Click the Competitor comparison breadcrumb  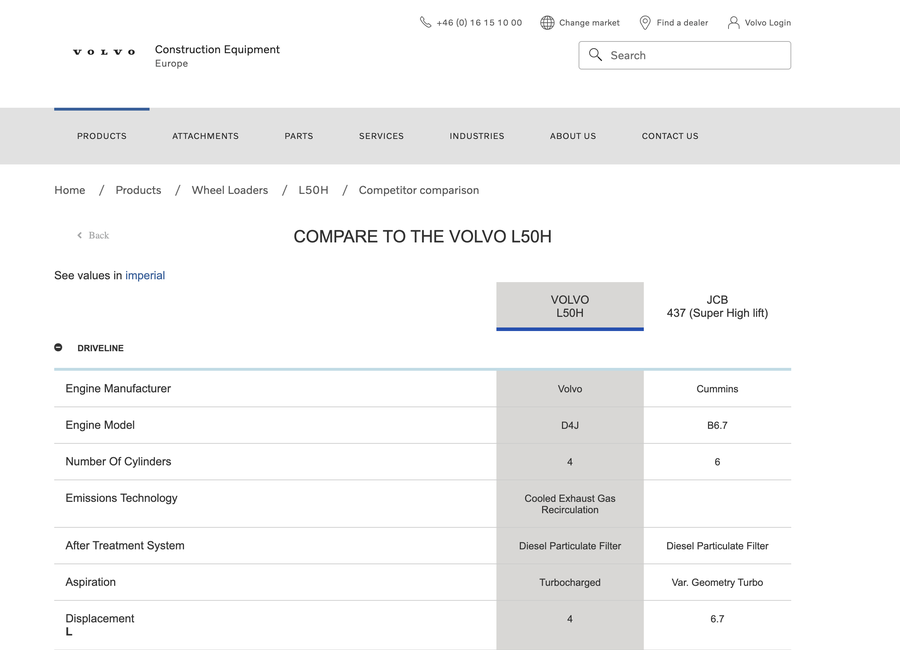pyautogui.click(x=419, y=190)
